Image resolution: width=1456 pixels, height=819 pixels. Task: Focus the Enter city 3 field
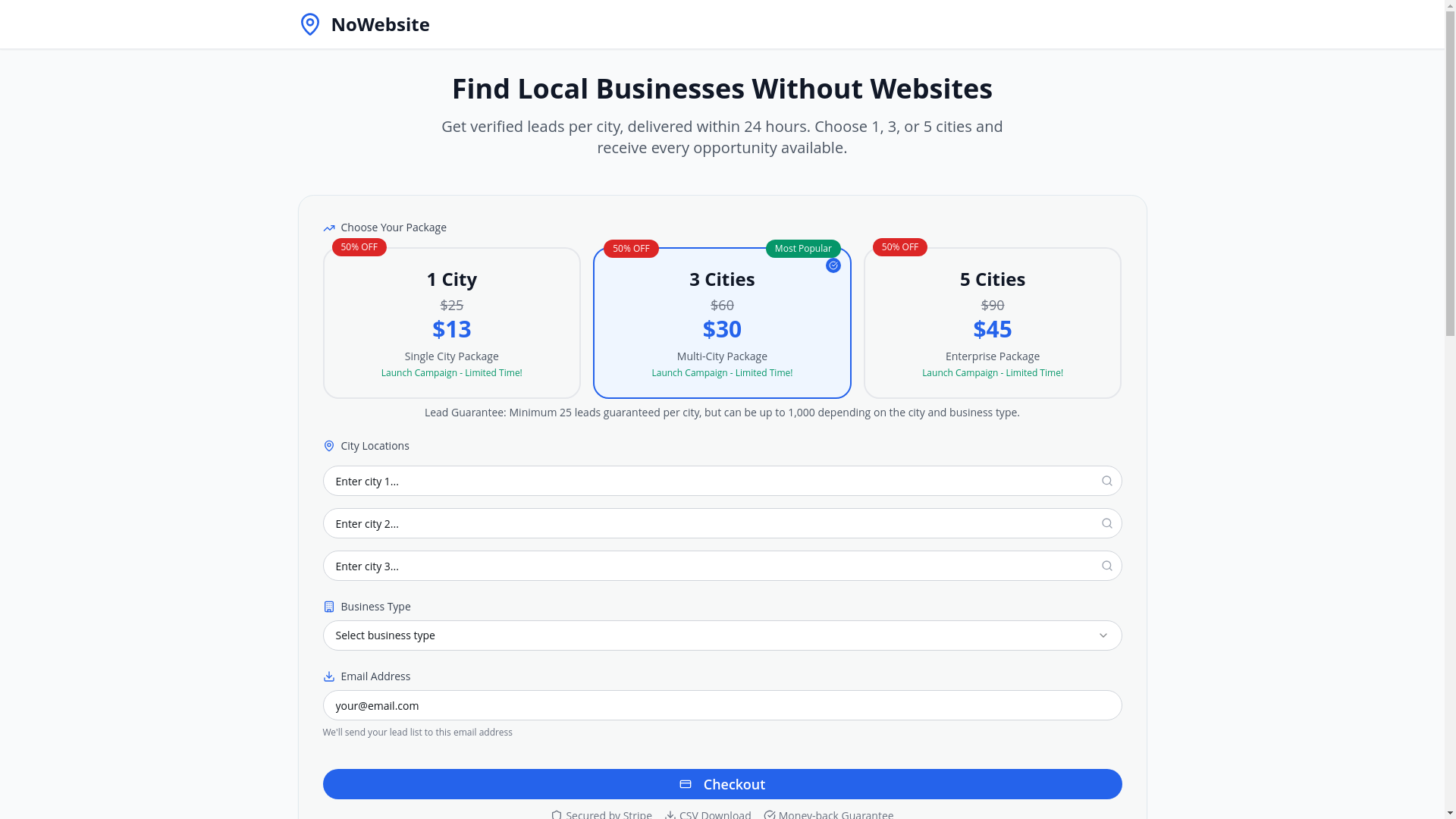click(x=722, y=566)
